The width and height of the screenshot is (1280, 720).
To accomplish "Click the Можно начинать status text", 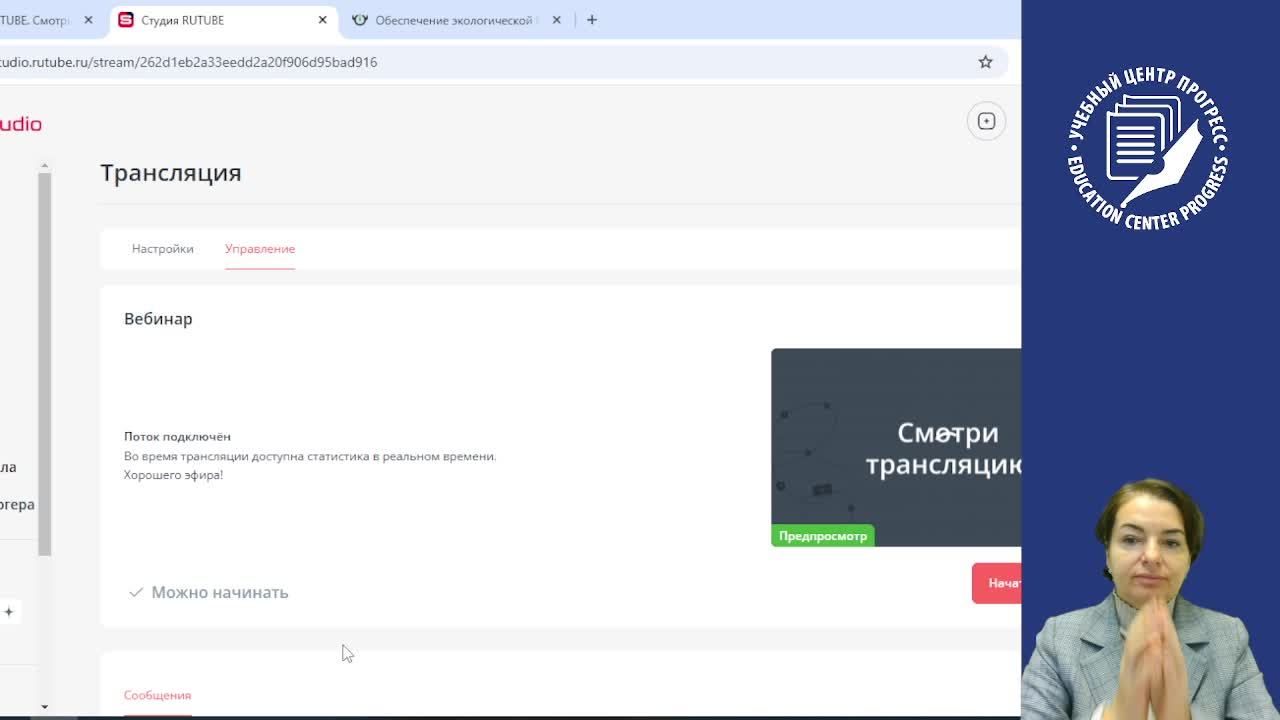I will 220,593.
